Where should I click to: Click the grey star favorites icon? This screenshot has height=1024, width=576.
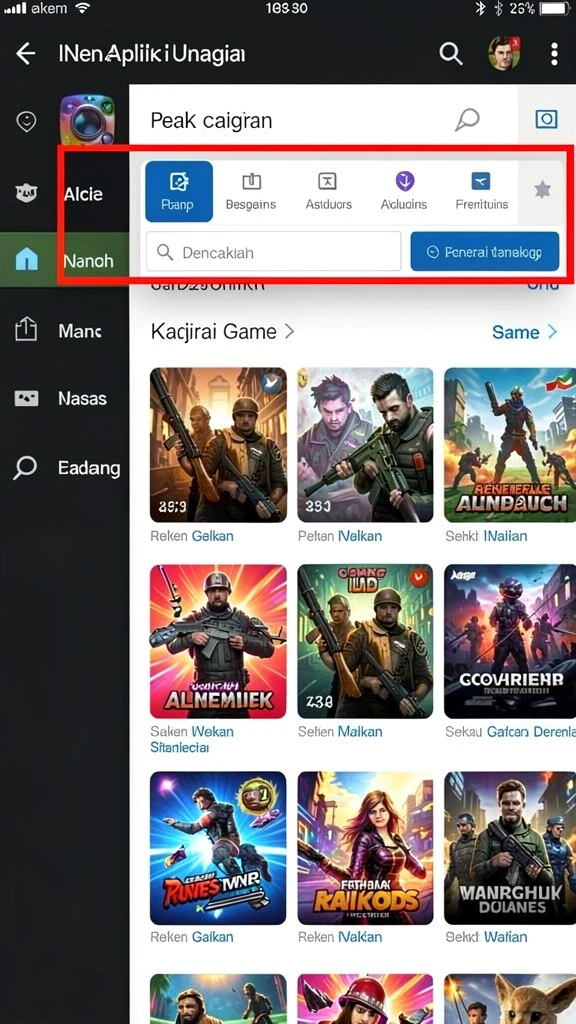(542, 190)
